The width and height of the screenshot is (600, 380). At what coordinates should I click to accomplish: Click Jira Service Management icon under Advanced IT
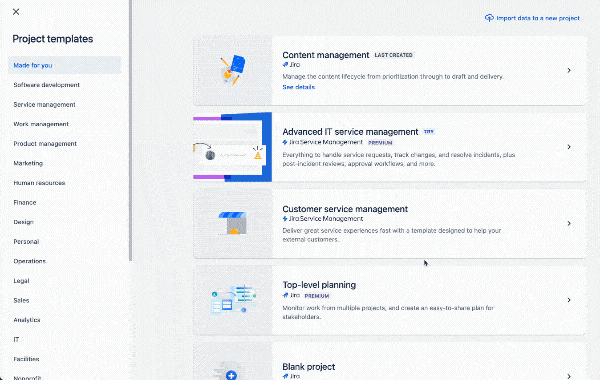click(285, 142)
